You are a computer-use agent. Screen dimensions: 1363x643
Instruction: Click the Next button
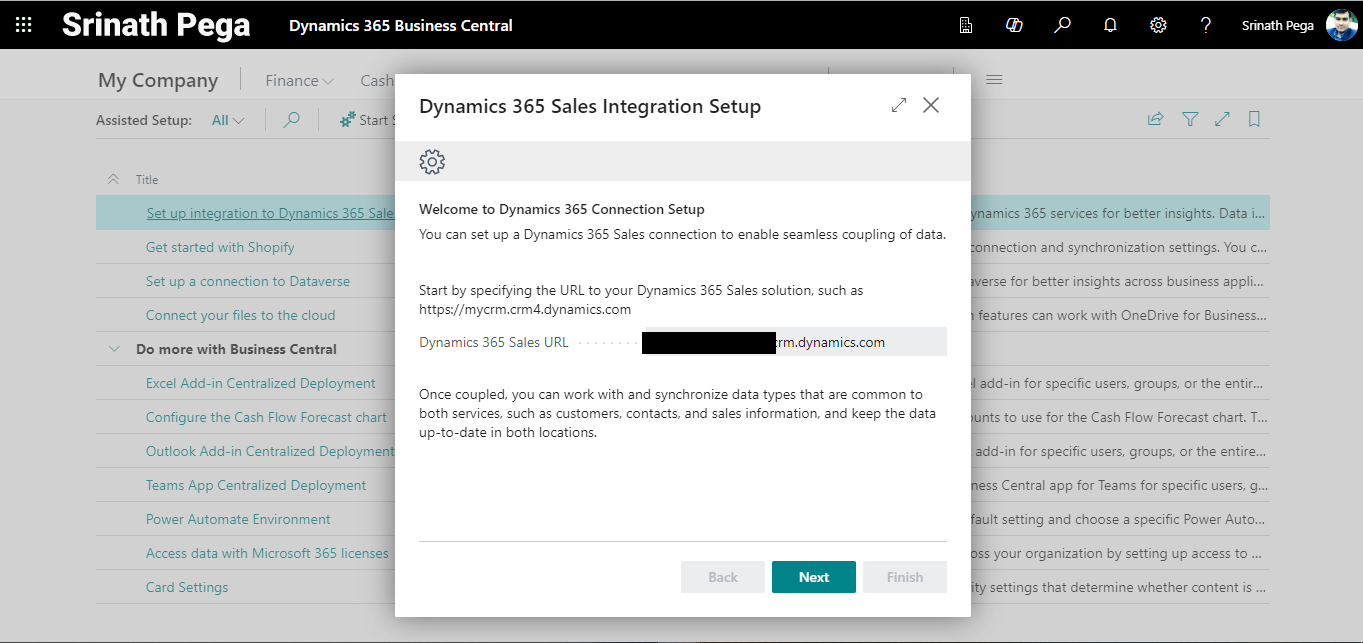813,577
